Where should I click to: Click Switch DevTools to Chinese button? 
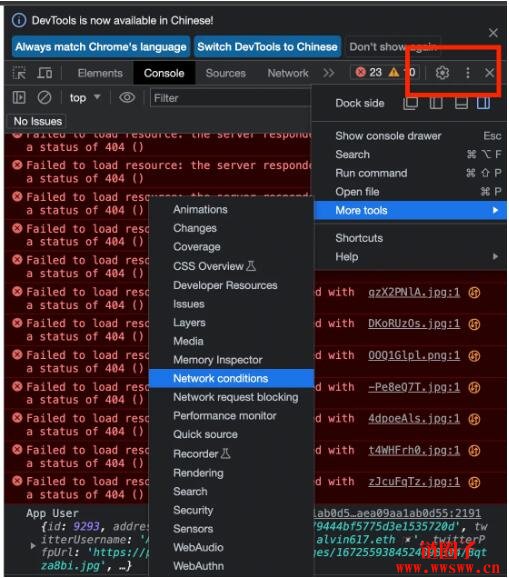[267, 47]
